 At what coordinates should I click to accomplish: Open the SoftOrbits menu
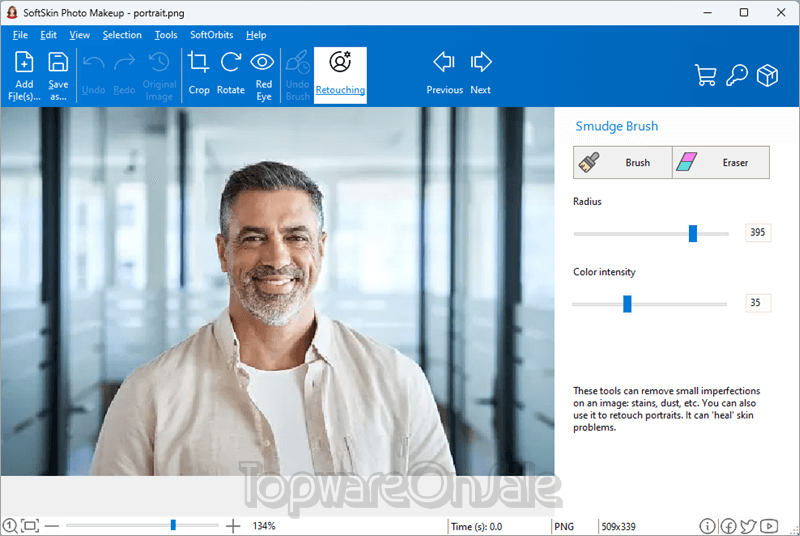pyautogui.click(x=211, y=35)
